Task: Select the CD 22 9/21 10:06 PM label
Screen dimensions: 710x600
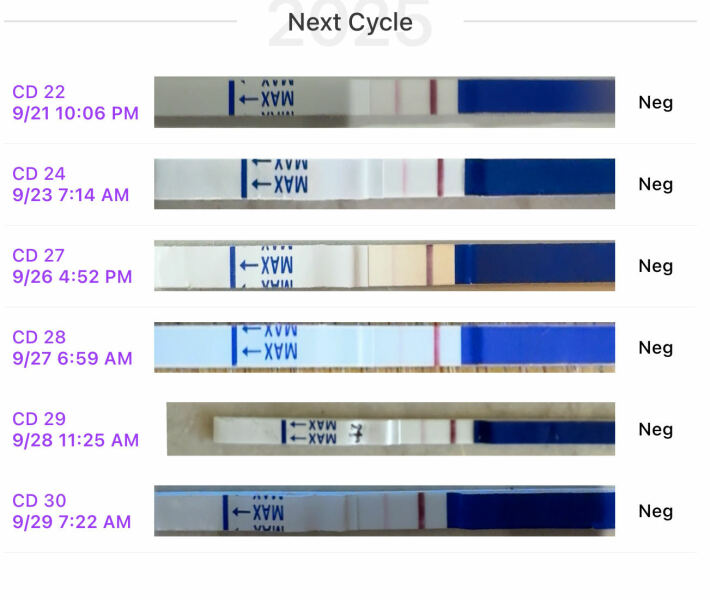Action: click(75, 102)
